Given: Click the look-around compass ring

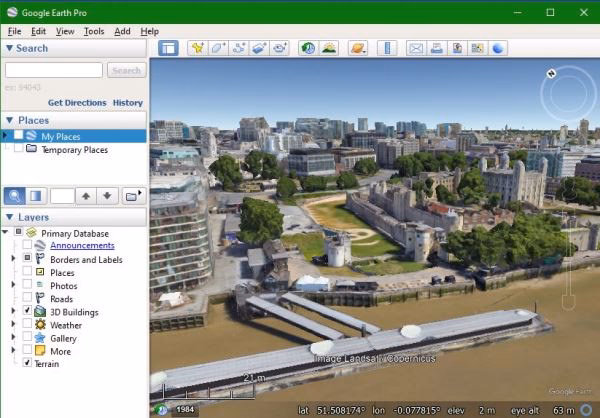Looking at the screenshot, I should tap(568, 94).
